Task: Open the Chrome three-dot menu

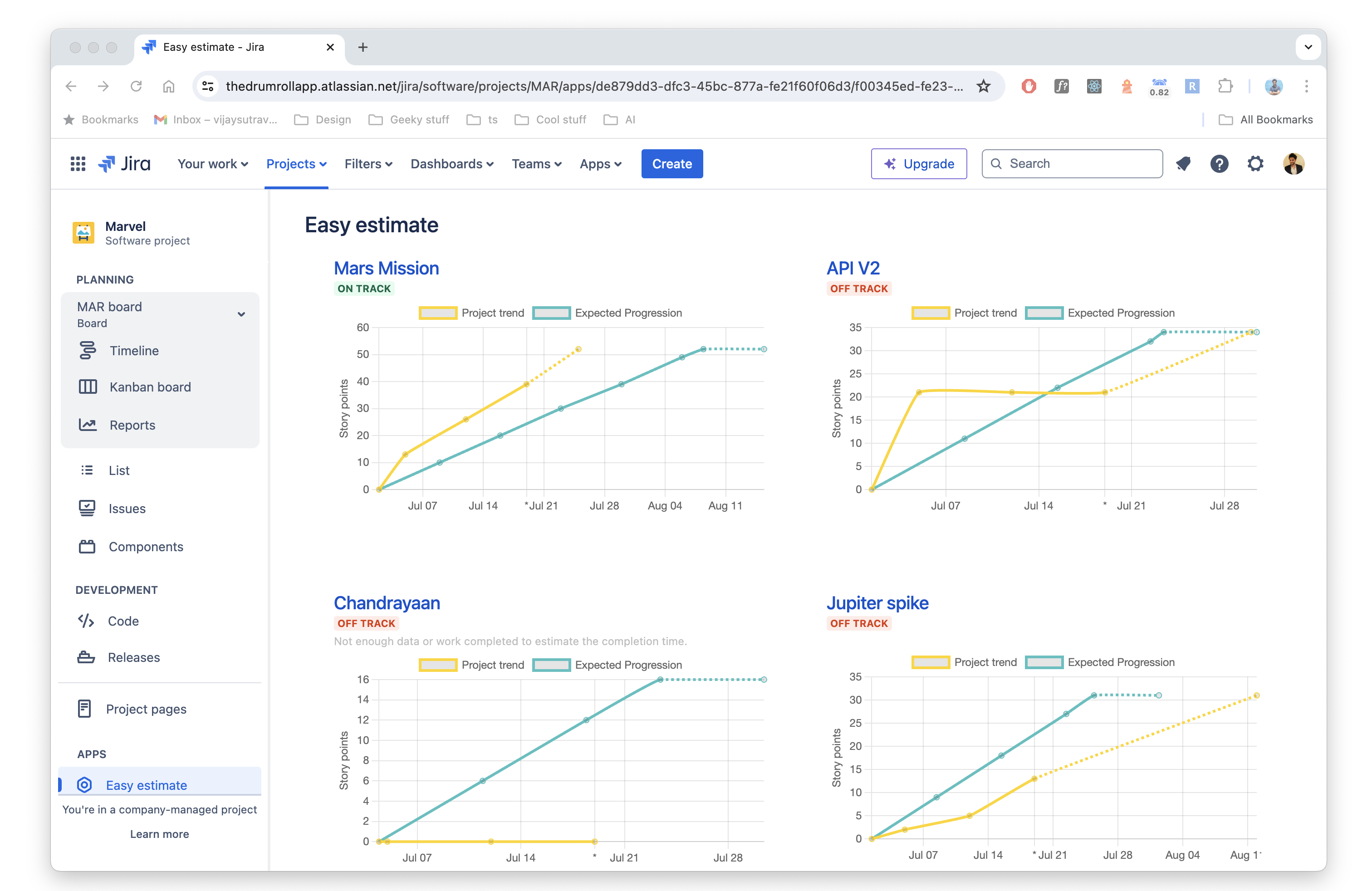Action: (1306, 87)
